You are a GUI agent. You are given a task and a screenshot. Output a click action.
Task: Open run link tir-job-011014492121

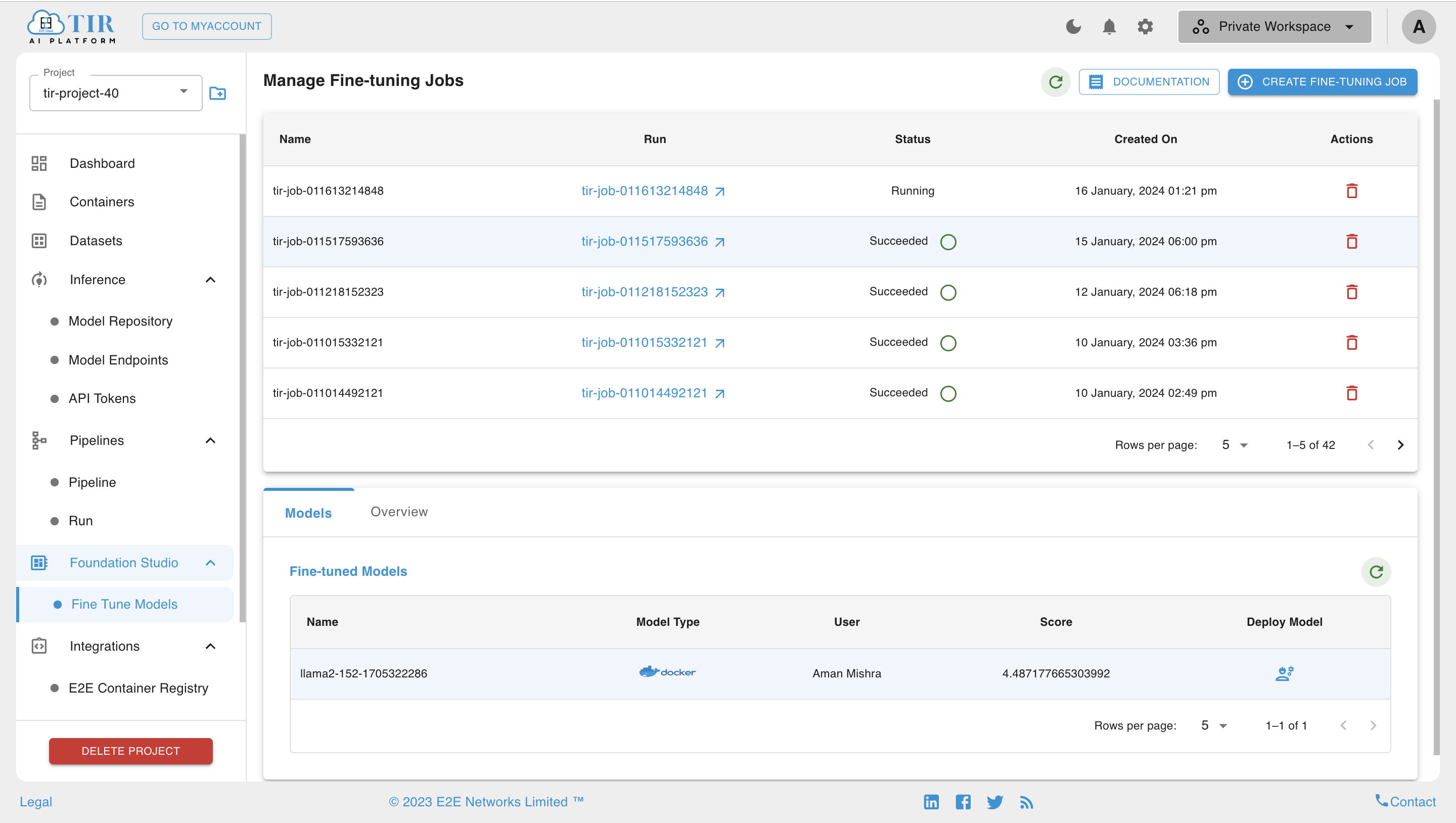coord(653,393)
